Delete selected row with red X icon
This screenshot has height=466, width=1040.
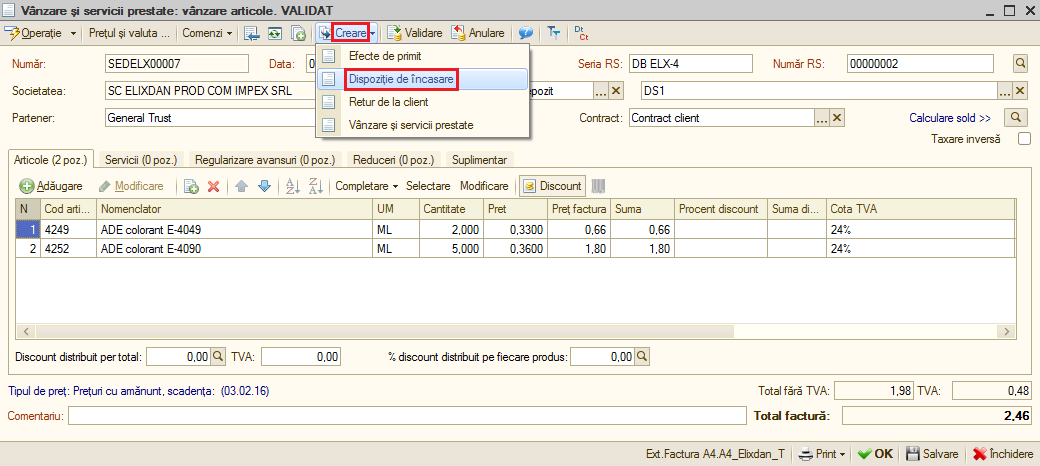click(x=214, y=186)
